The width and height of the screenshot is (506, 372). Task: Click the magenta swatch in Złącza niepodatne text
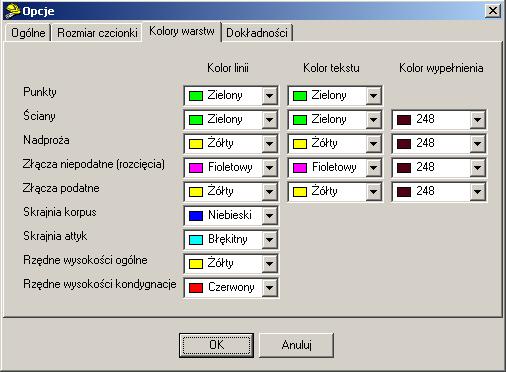[300, 168]
